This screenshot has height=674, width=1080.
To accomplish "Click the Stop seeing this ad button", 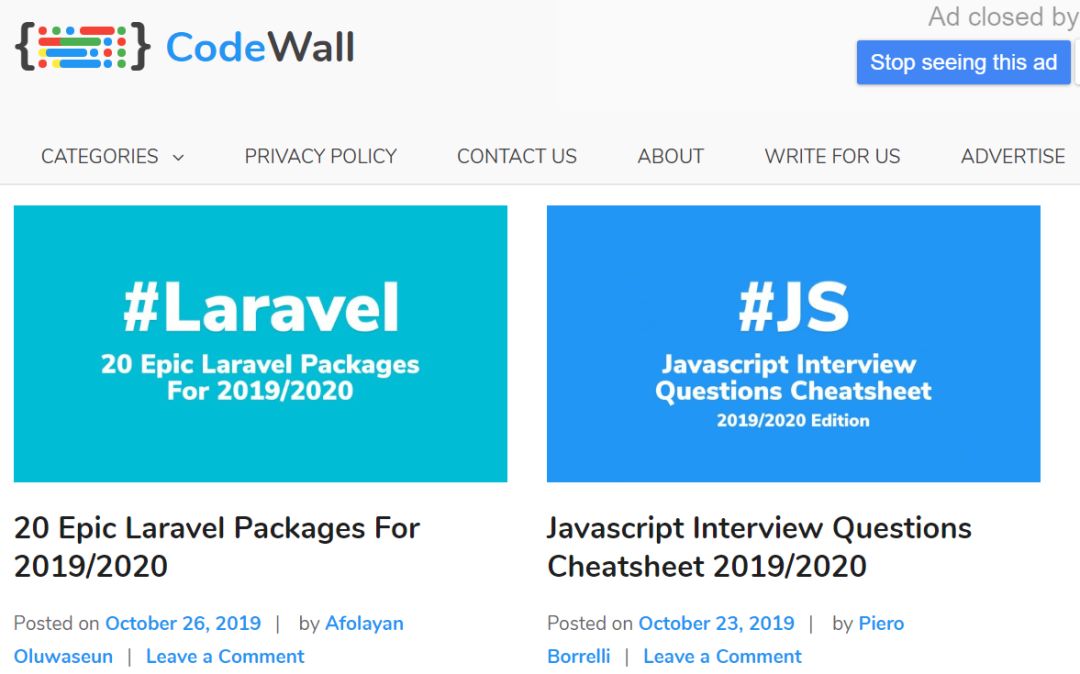I will click(963, 62).
